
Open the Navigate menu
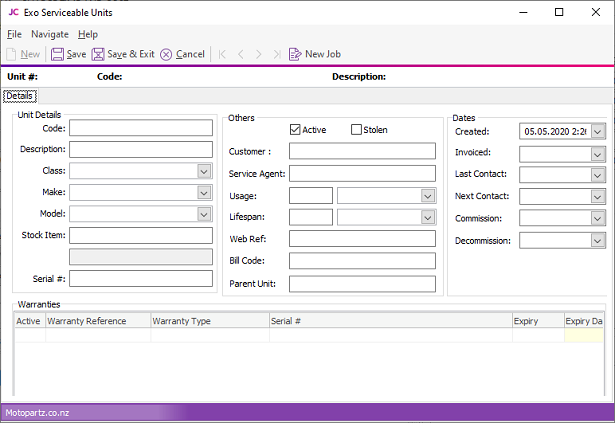tap(50, 34)
